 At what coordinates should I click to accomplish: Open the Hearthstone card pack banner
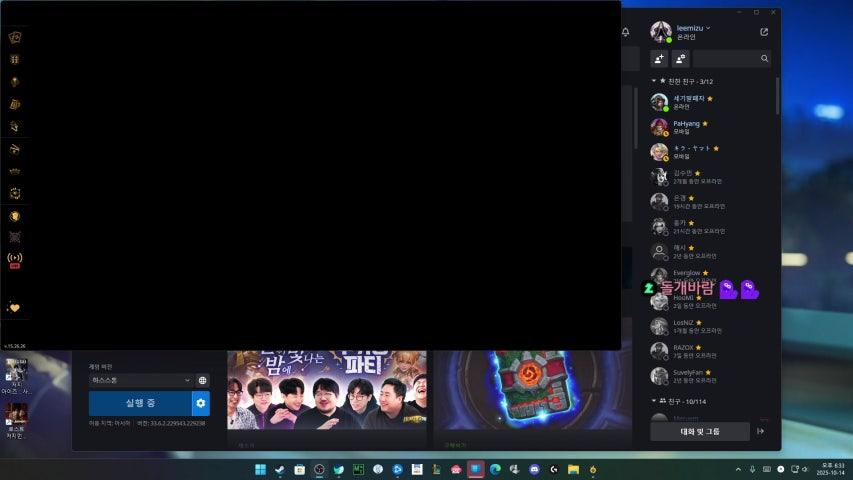click(x=533, y=390)
